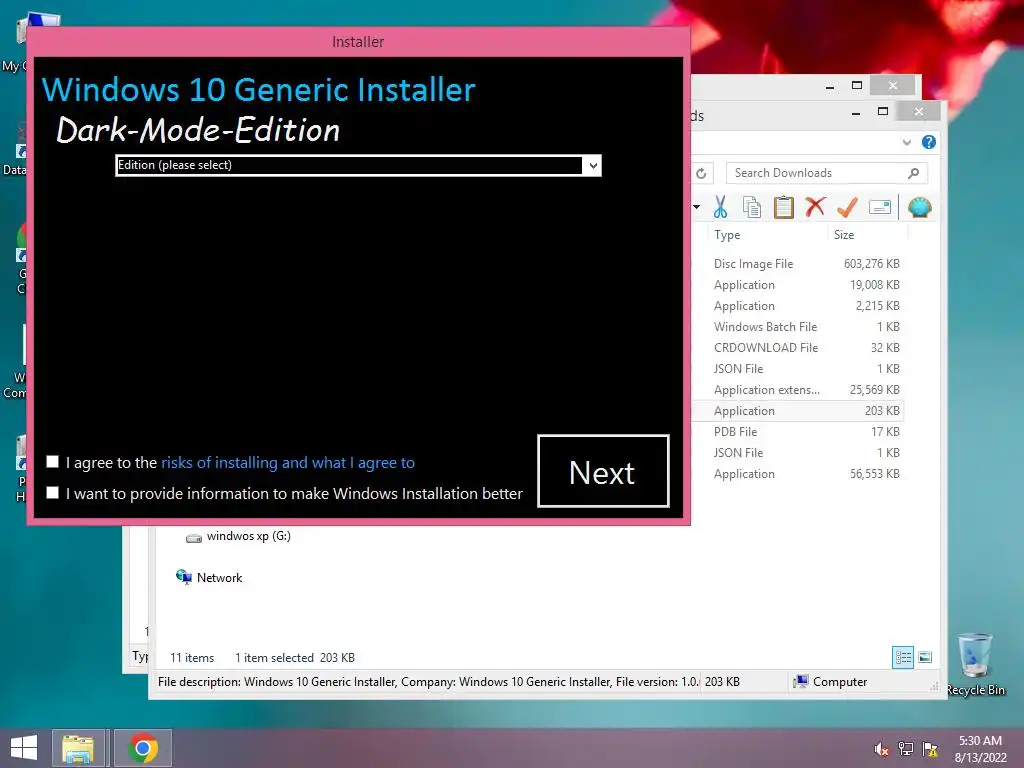The width and height of the screenshot is (1024, 768).
Task: Select the Application 19,008 KB row
Action: point(798,285)
